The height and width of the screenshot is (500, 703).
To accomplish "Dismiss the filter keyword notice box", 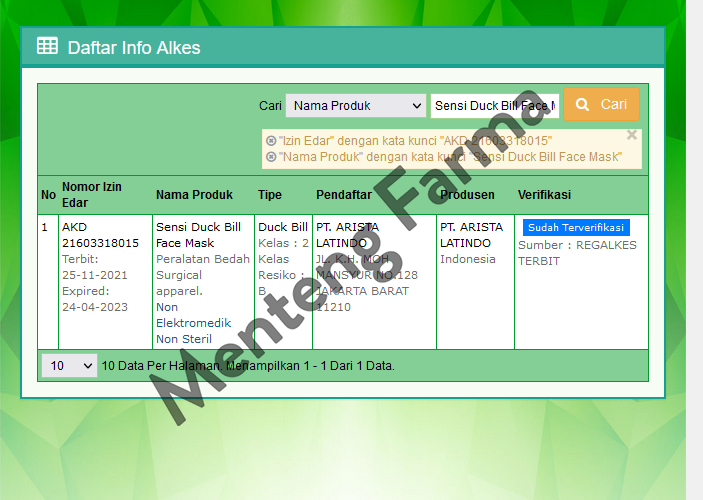I will (x=632, y=135).
